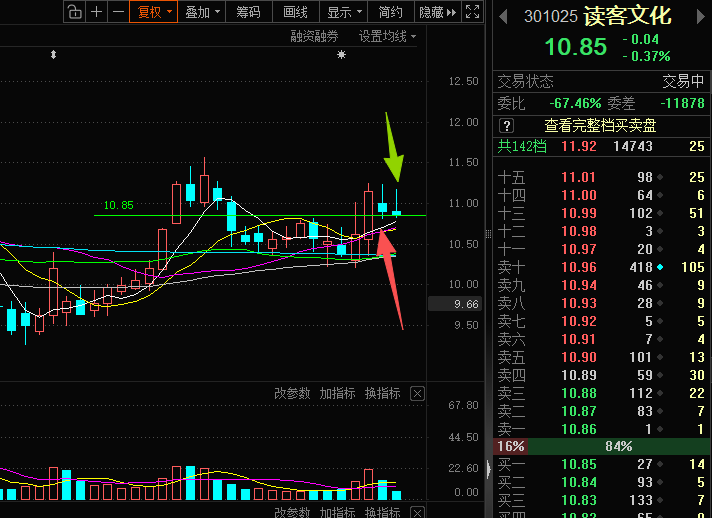Viewport: 712px width, 518px height.
Task: Click the 买三 price 10.83
Action: tap(578, 500)
